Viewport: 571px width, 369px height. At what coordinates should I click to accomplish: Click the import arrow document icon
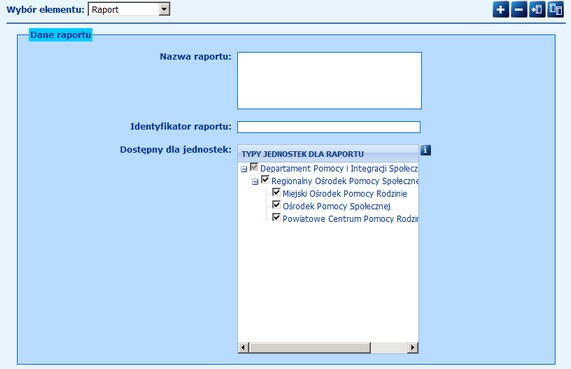click(x=537, y=9)
